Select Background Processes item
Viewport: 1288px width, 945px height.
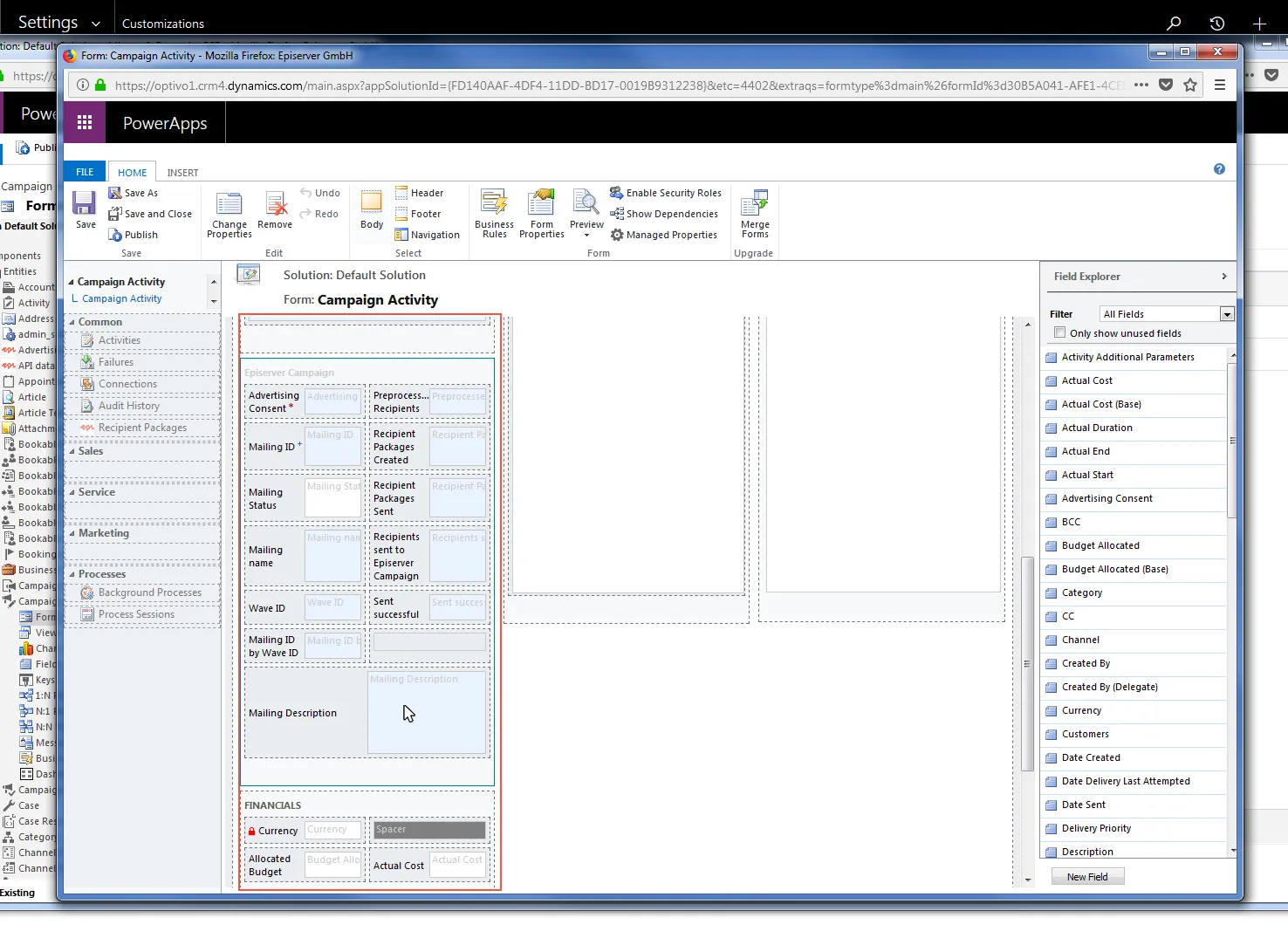(x=149, y=592)
